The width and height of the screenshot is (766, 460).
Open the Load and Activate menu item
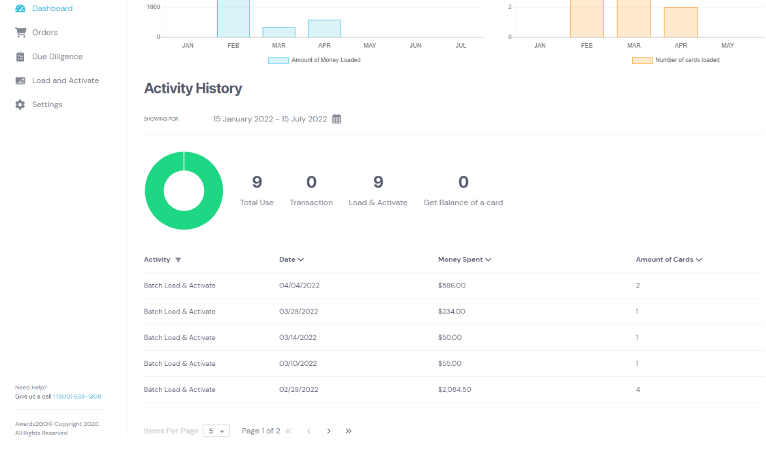click(65, 81)
